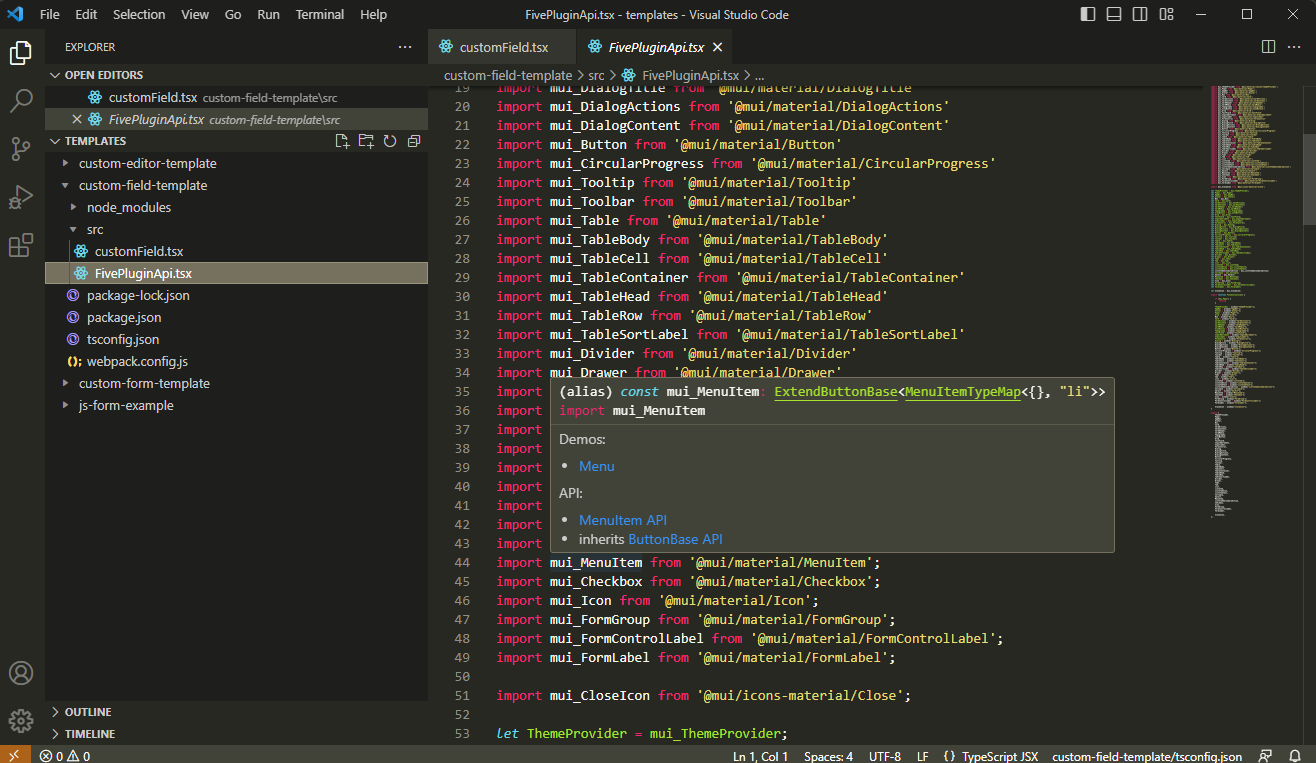Click the code minimap preview

1255,300
